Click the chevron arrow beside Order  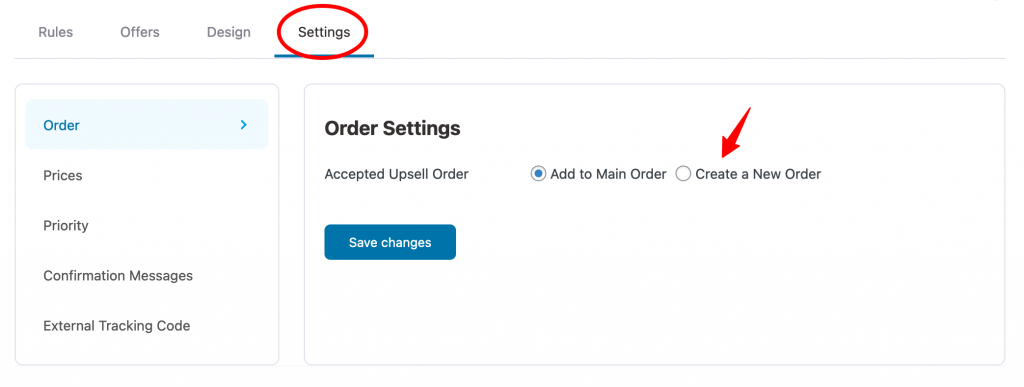[x=244, y=125]
